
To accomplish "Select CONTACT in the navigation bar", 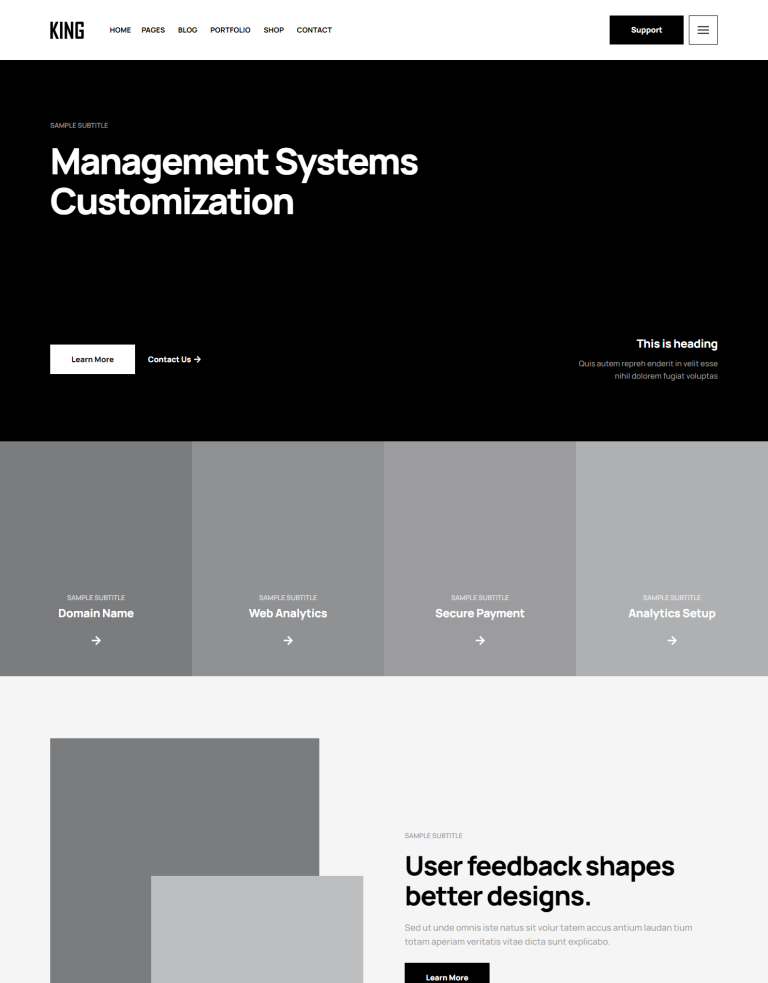I will pyautogui.click(x=314, y=30).
